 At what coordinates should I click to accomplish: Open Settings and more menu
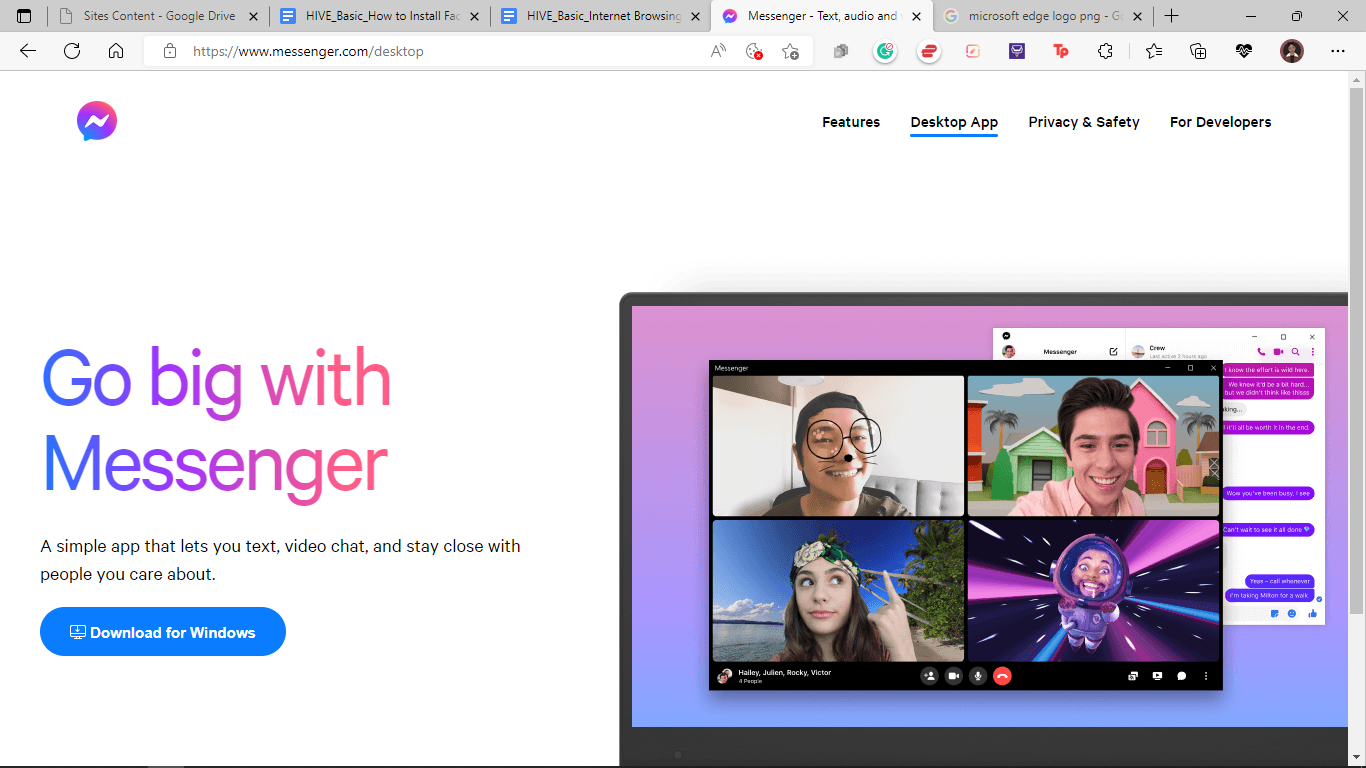[x=1338, y=51]
